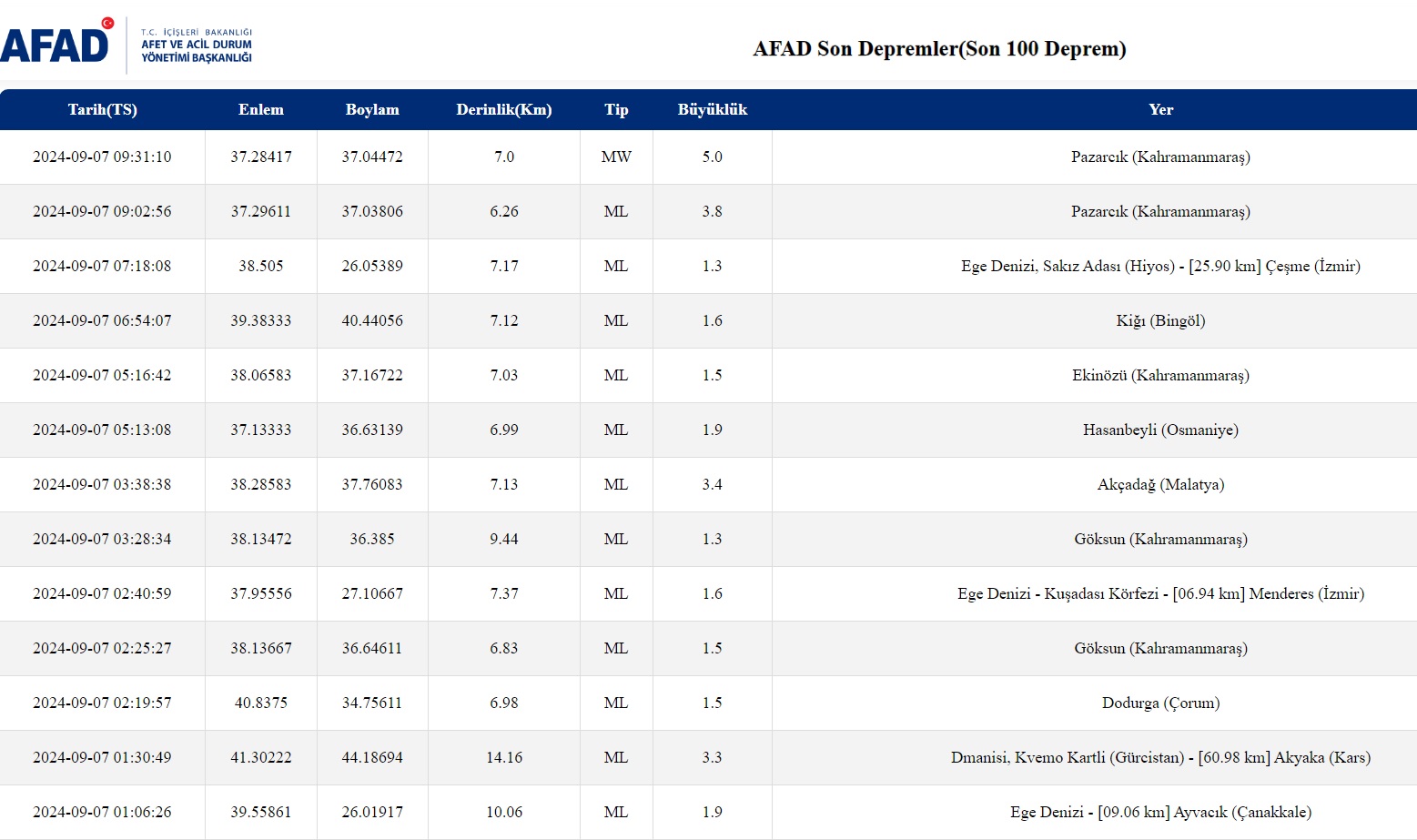
Task: Click the 09:02:56 earthquake timestamp
Action: (x=102, y=212)
